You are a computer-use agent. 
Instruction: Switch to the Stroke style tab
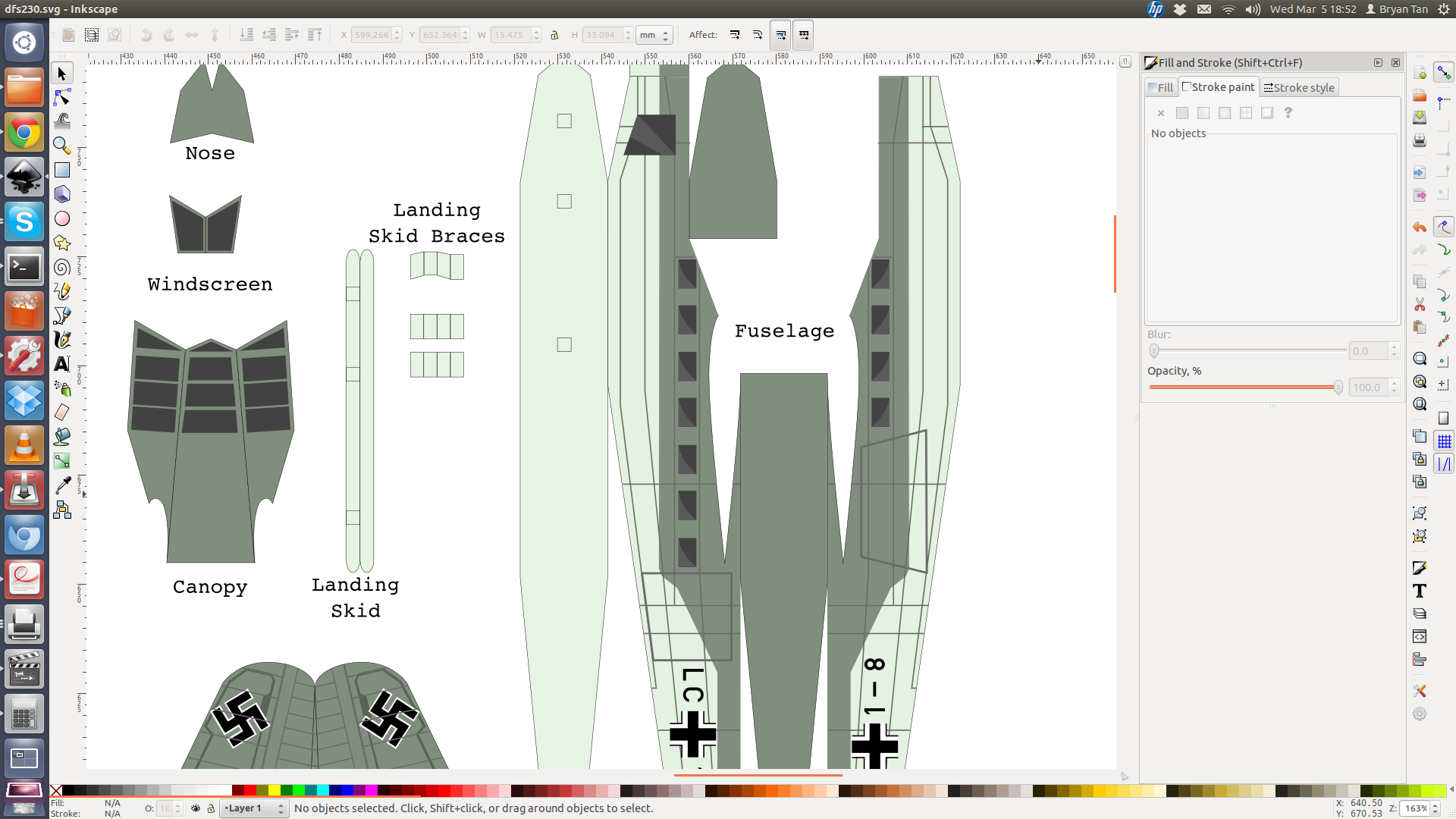pos(1299,88)
